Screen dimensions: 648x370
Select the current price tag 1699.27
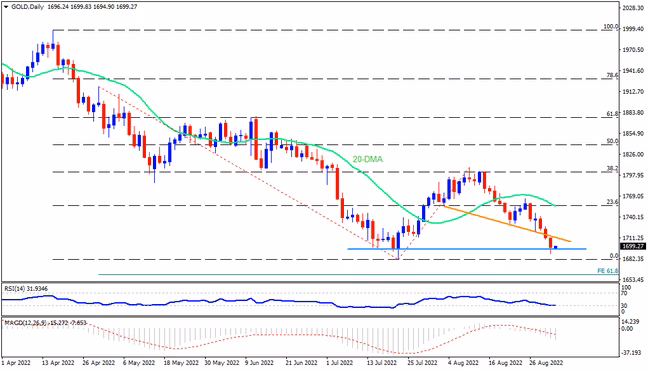(633, 246)
